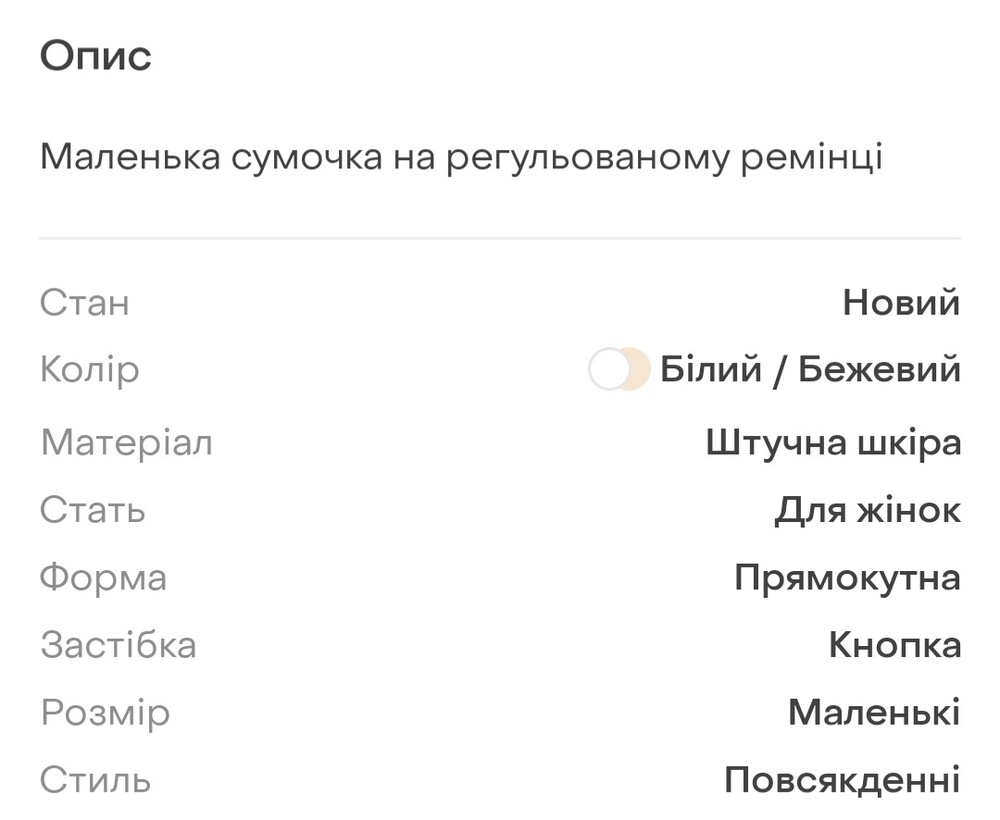Click the "Прямокутна" shape value
Image resolution: width=1000 pixels, height=820 pixels.
tap(847, 578)
